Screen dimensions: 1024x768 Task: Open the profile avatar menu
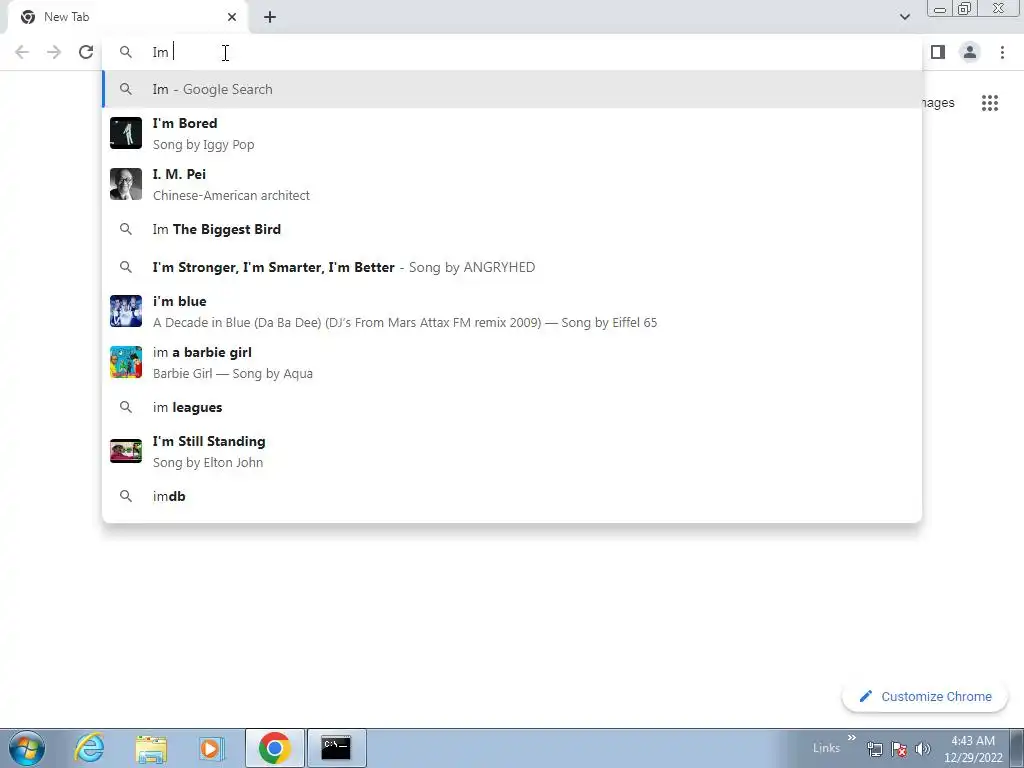click(x=970, y=52)
